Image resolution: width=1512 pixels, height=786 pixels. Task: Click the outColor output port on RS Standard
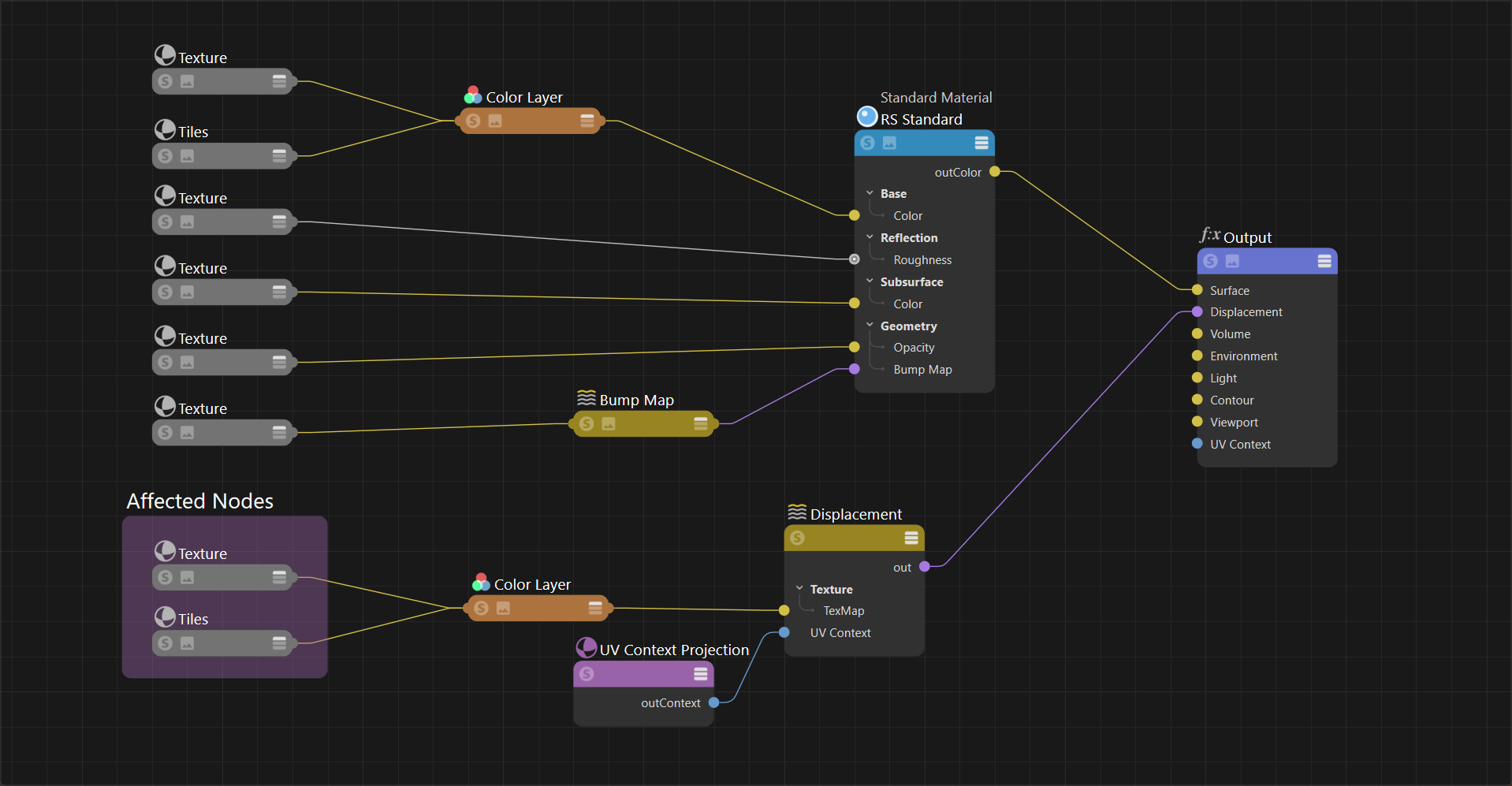coord(995,172)
